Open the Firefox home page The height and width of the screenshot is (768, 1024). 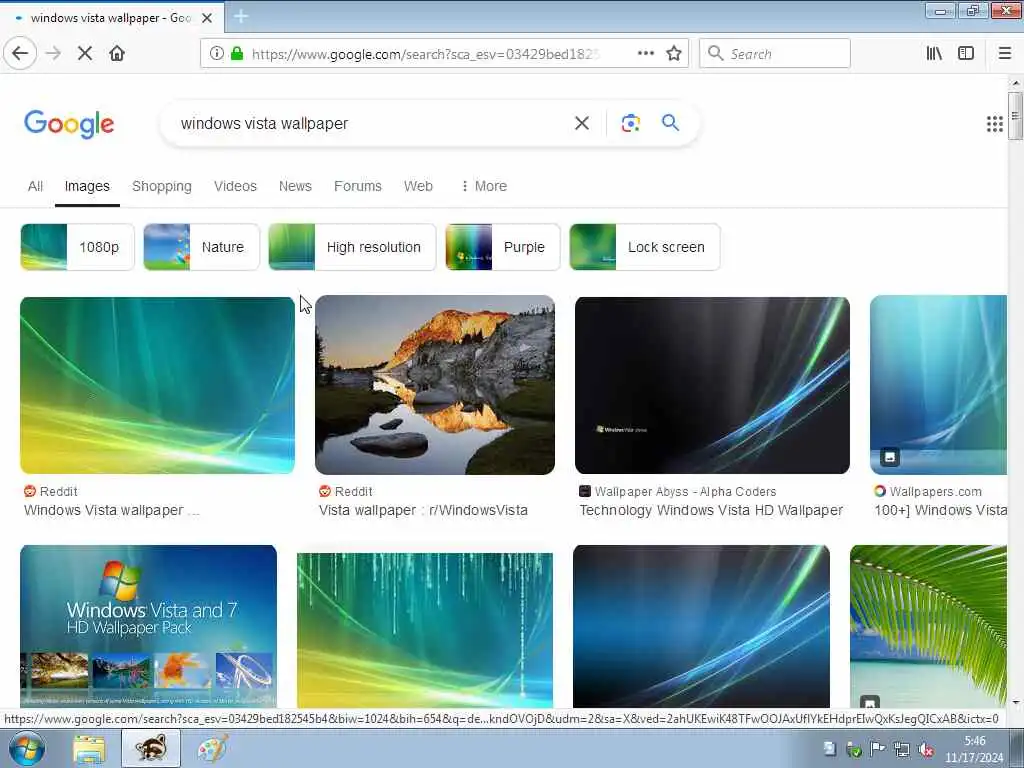pyautogui.click(x=117, y=54)
